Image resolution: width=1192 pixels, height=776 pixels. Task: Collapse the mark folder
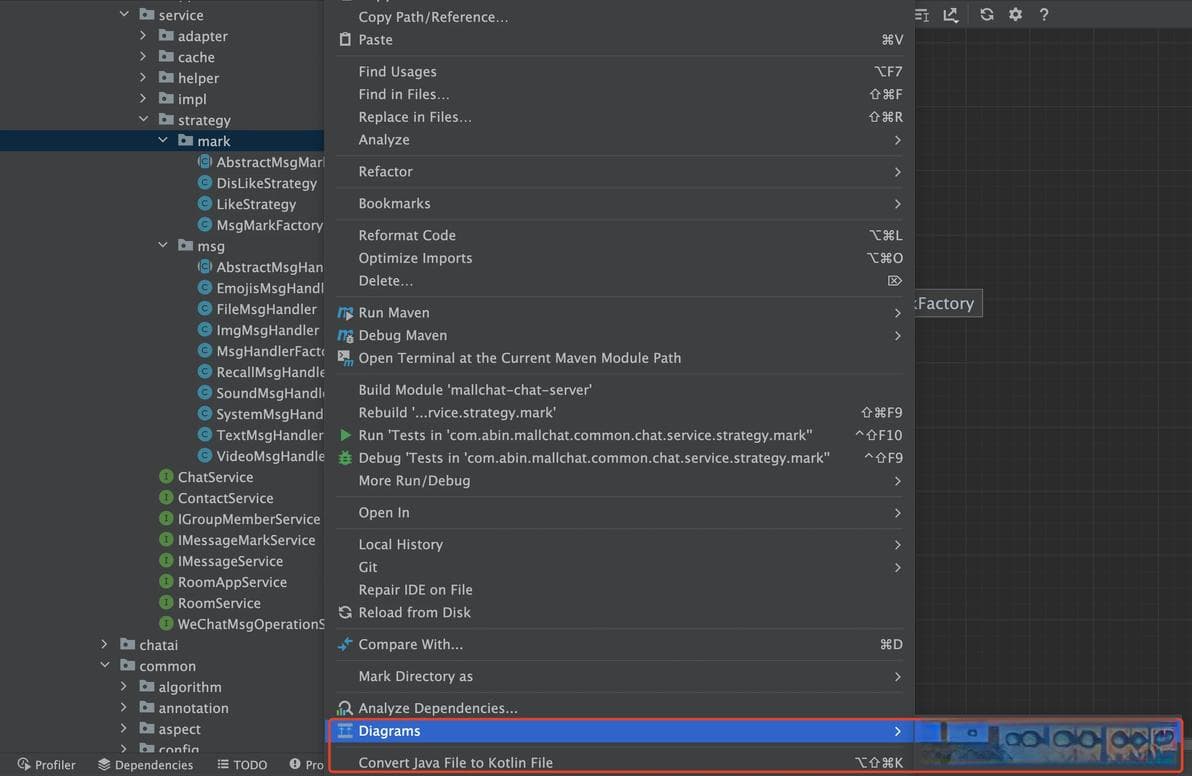[163, 141]
